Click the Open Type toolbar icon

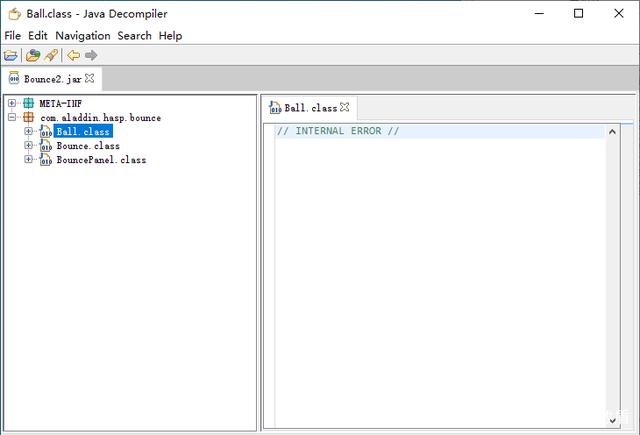point(33,55)
